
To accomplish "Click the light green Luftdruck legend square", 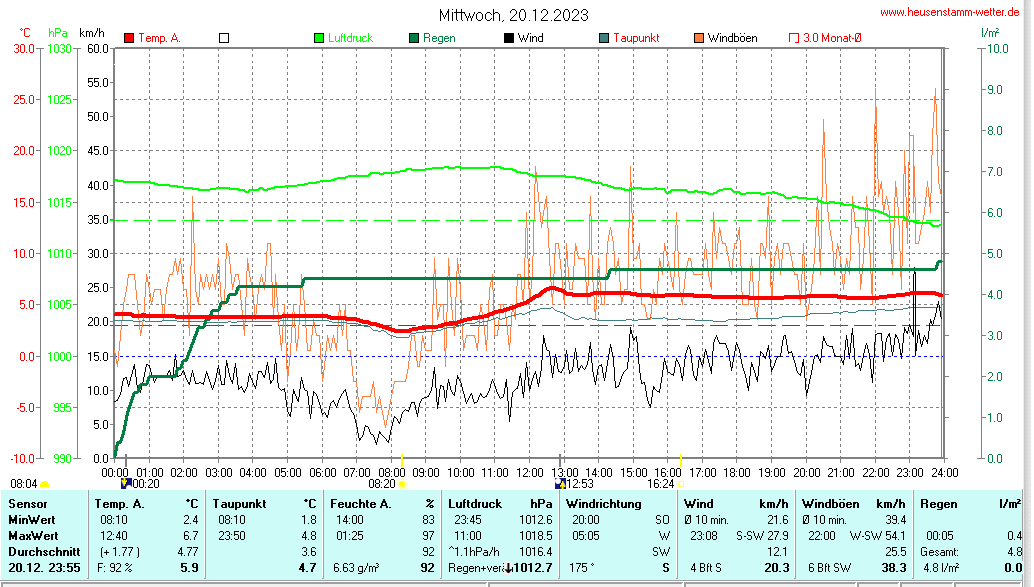I will click(x=320, y=38).
